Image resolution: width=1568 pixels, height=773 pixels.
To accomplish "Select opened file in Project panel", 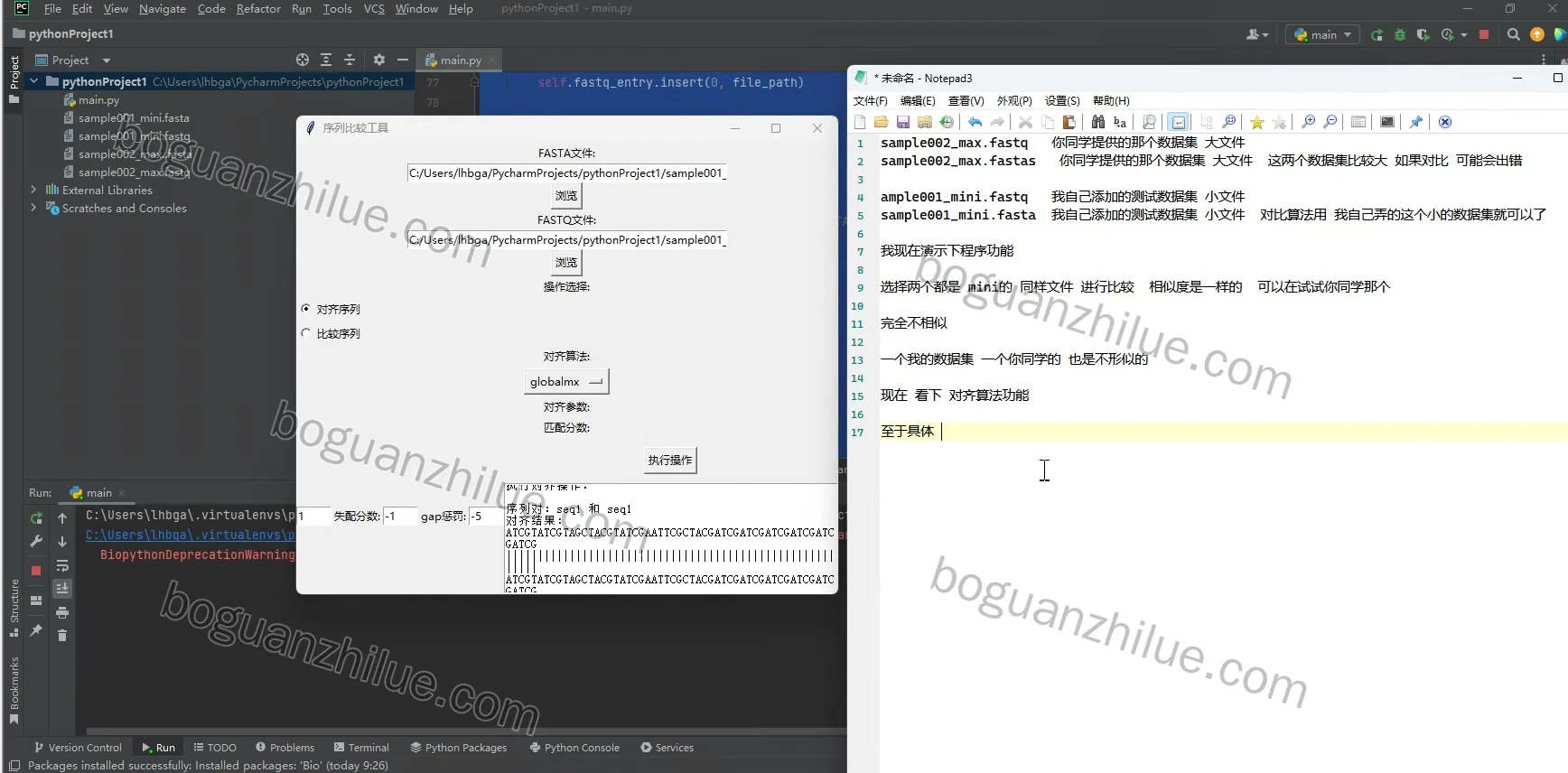I will tap(303, 60).
